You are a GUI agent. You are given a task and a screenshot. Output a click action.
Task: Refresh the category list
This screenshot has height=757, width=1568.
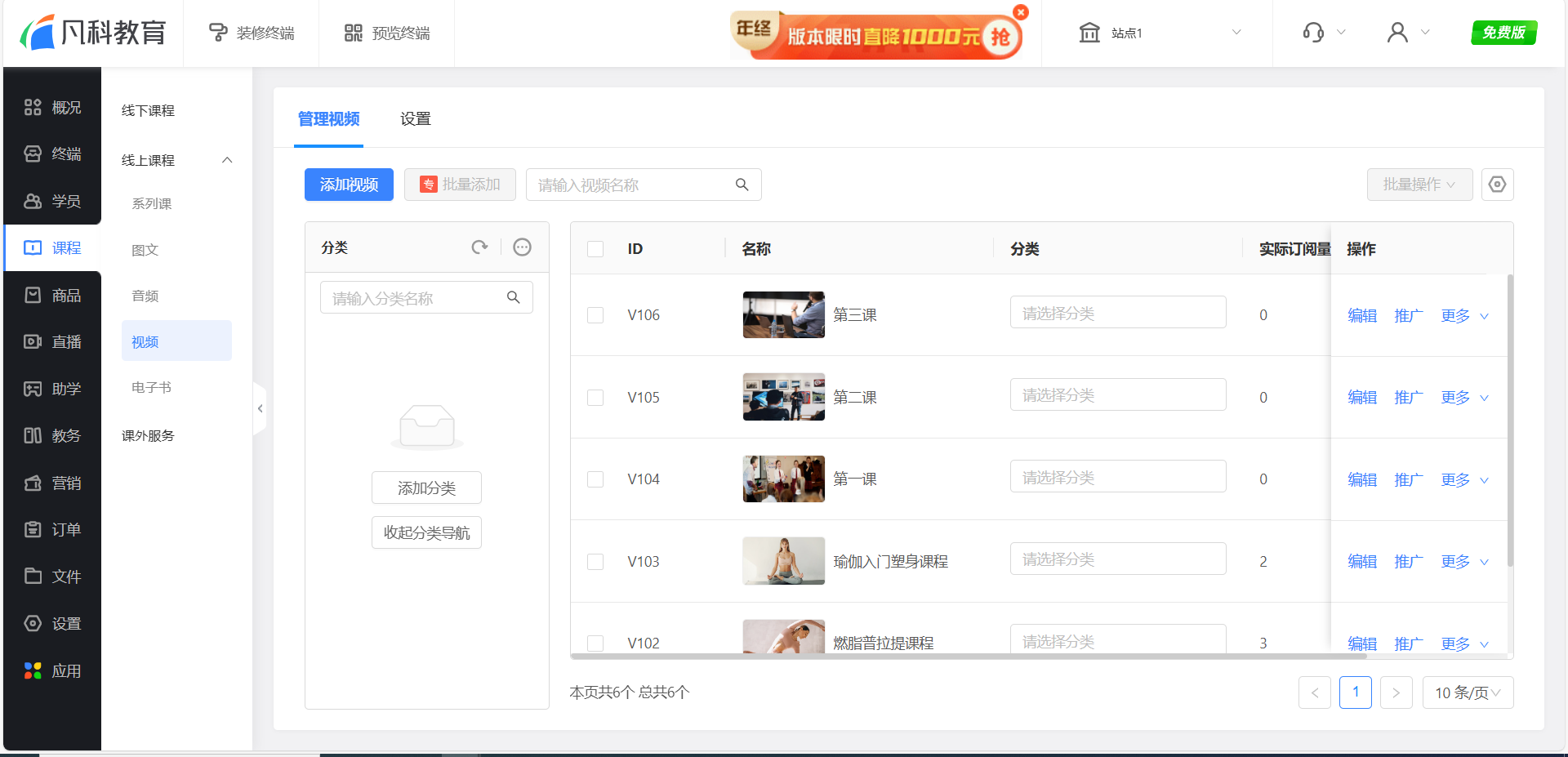[479, 247]
